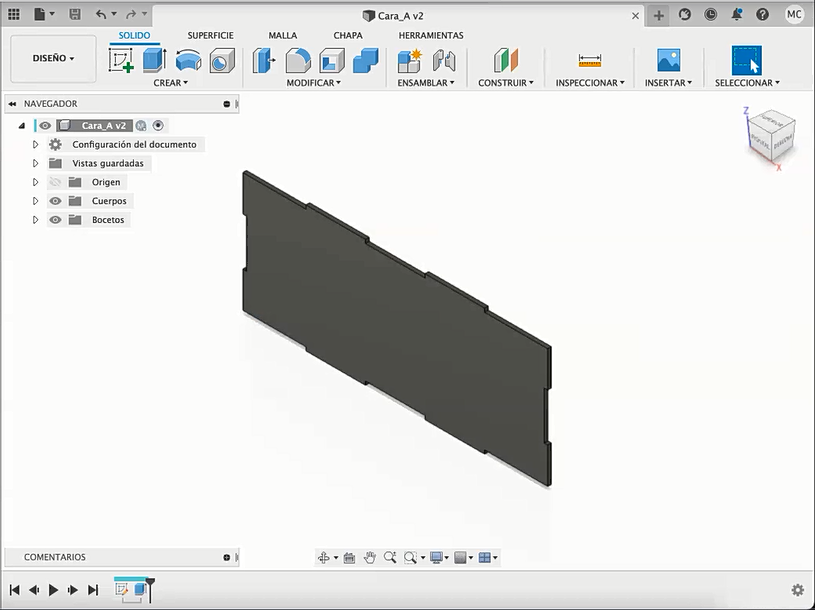Click the Undo arrow

coord(101,15)
